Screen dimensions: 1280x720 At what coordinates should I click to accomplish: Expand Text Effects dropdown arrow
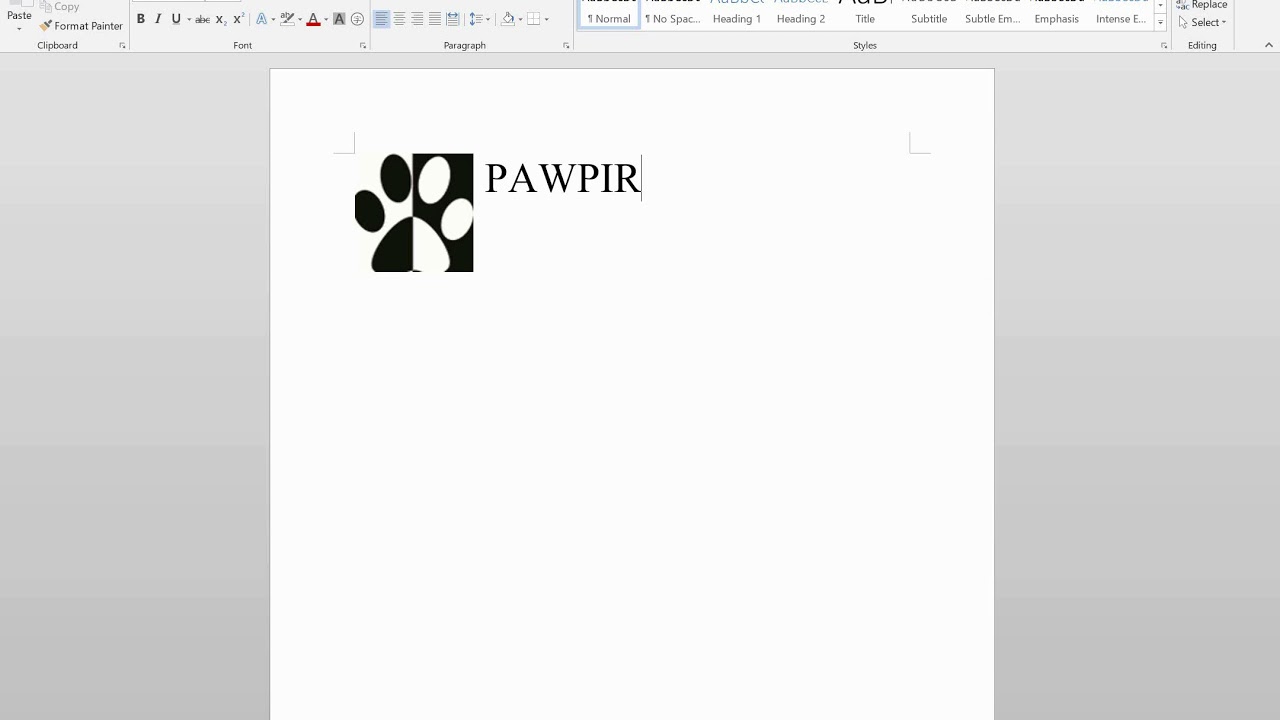[273, 19]
